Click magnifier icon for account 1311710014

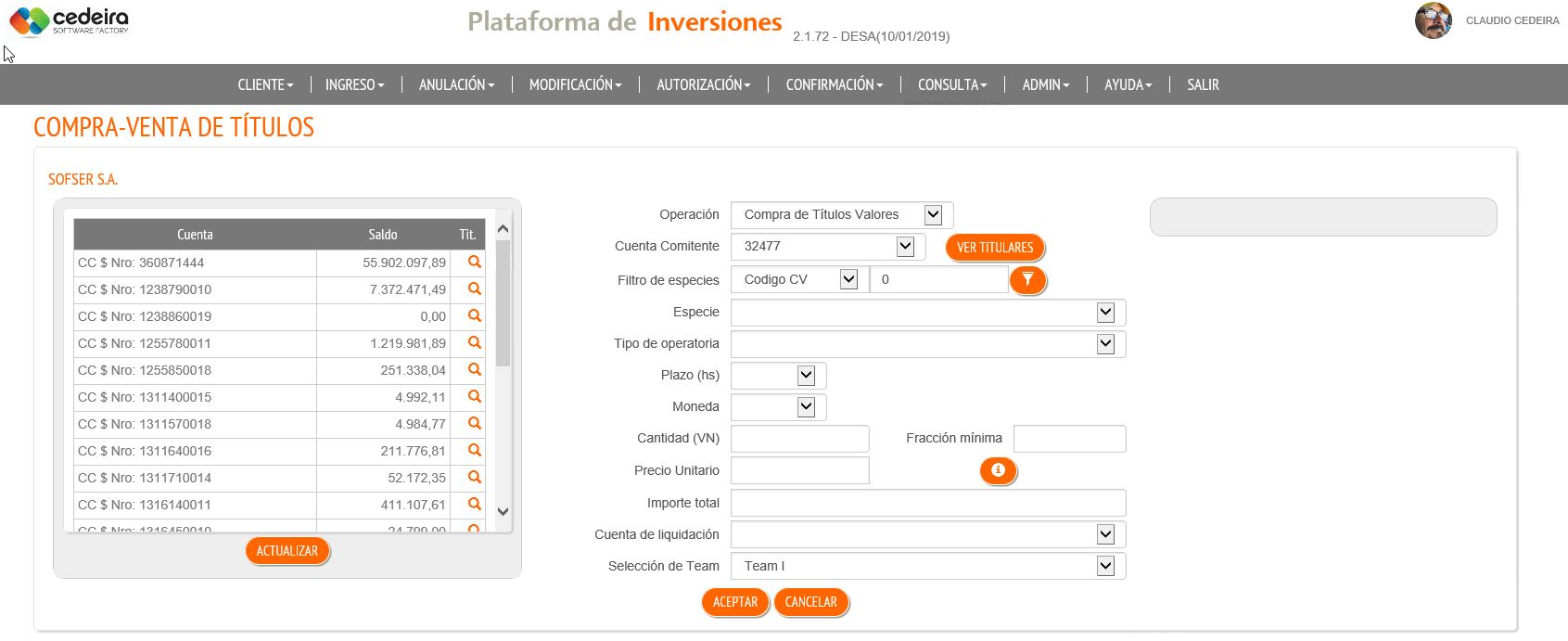click(475, 478)
